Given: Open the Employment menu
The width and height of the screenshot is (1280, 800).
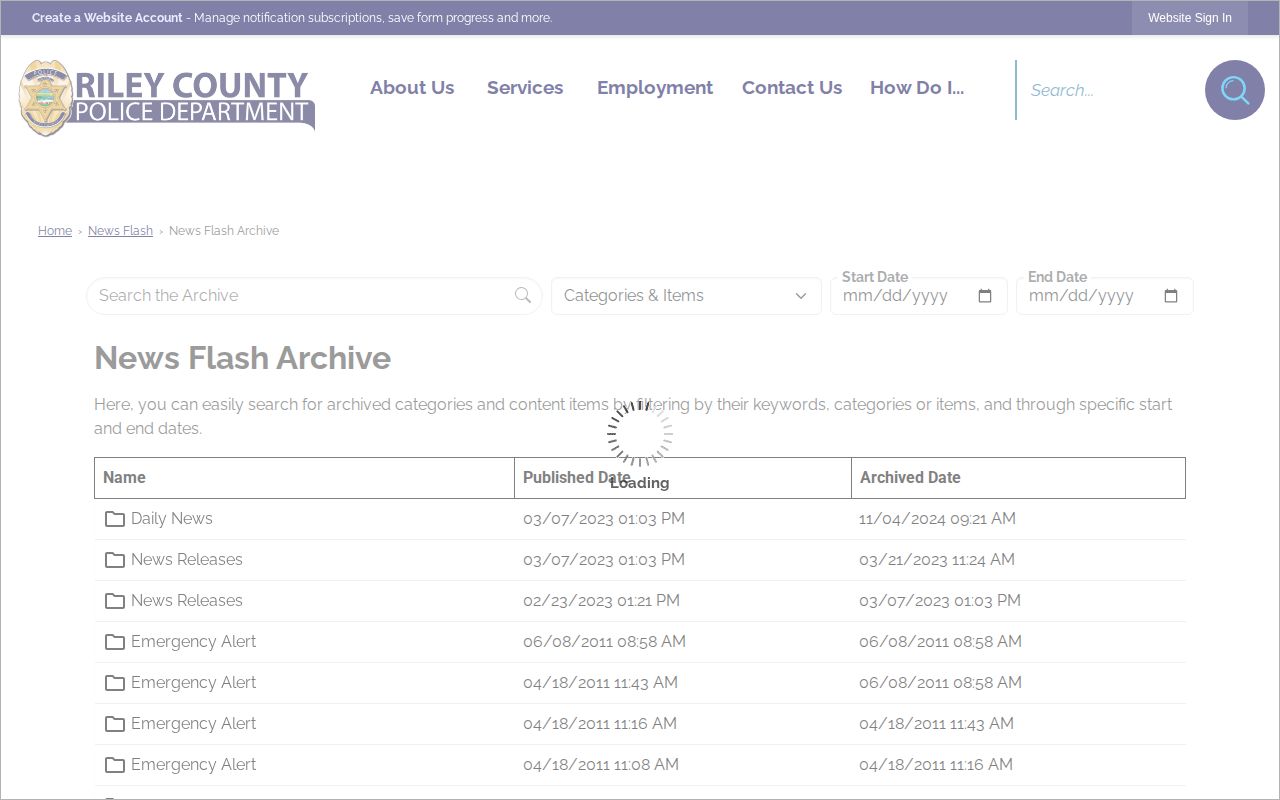Looking at the screenshot, I should pyautogui.click(x=655, y=88).
